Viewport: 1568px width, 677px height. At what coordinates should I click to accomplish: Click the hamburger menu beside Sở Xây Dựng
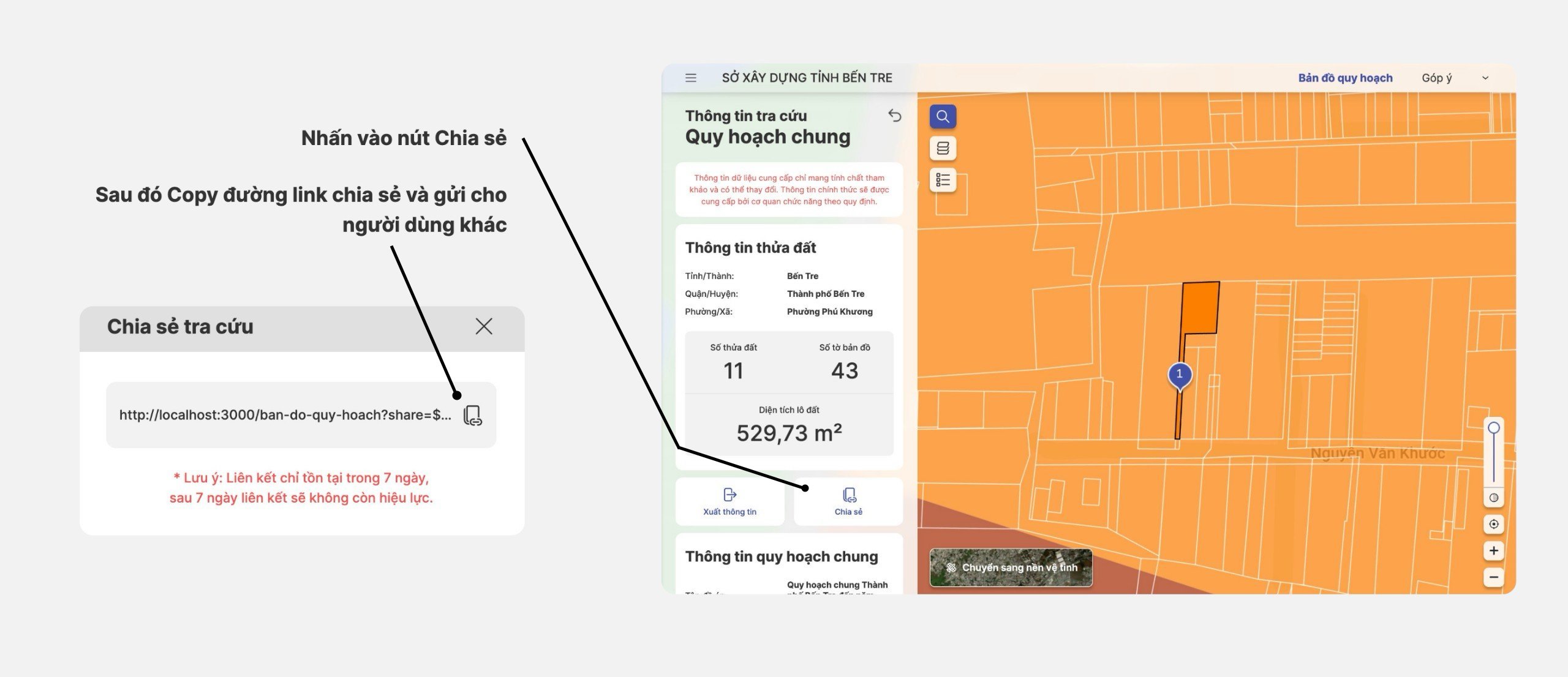click(x=691, y=77)
